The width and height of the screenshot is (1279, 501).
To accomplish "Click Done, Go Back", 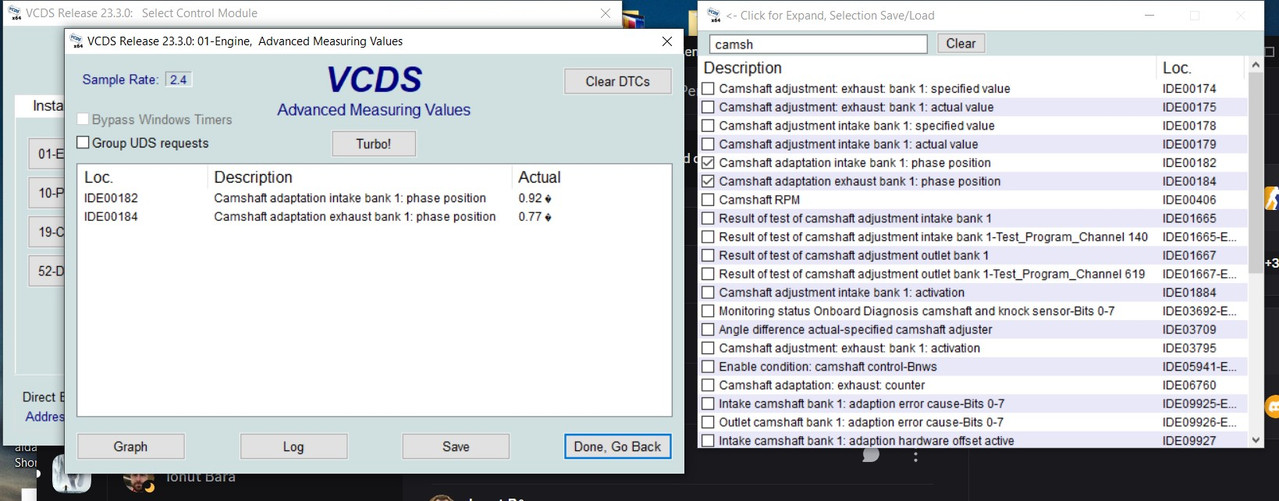I will tap(617, 446).
